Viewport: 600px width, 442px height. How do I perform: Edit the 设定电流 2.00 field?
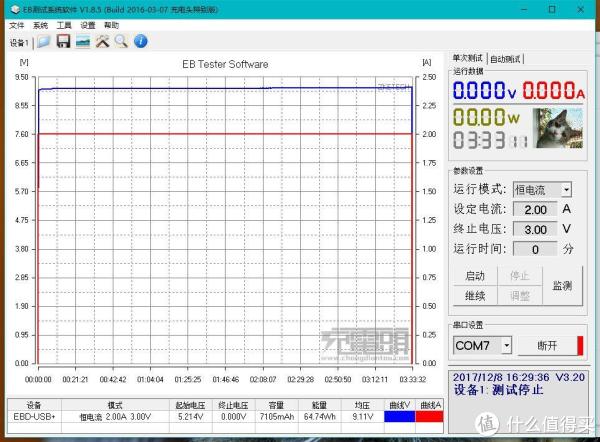pyautogui.click(x=535, y=209)
